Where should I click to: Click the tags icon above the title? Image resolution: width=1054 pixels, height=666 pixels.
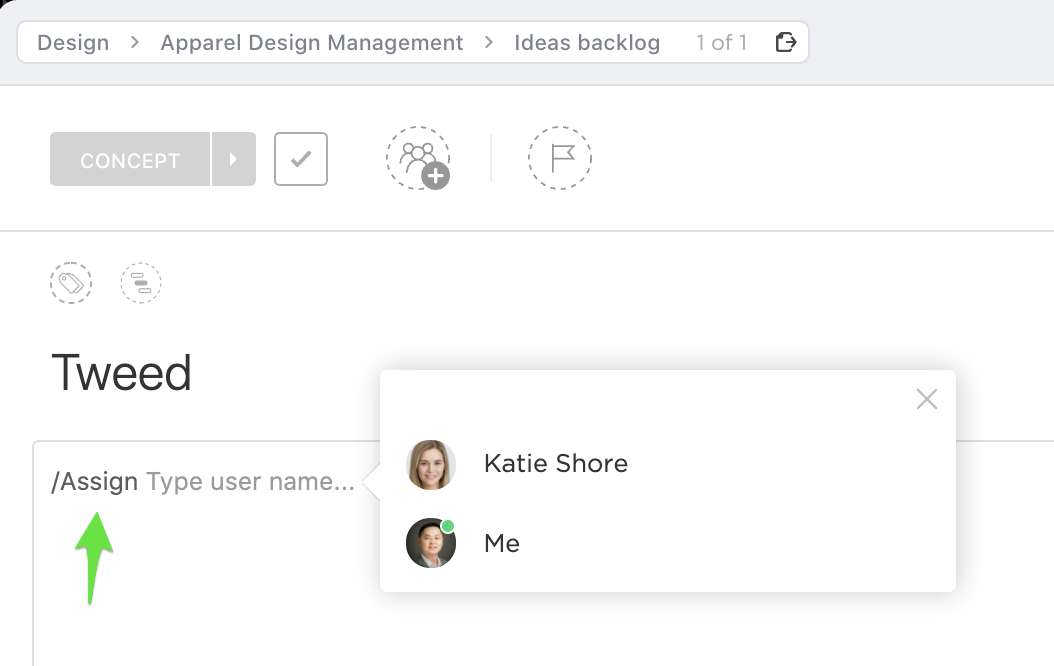pyautogui.click(x=71, y=283)
